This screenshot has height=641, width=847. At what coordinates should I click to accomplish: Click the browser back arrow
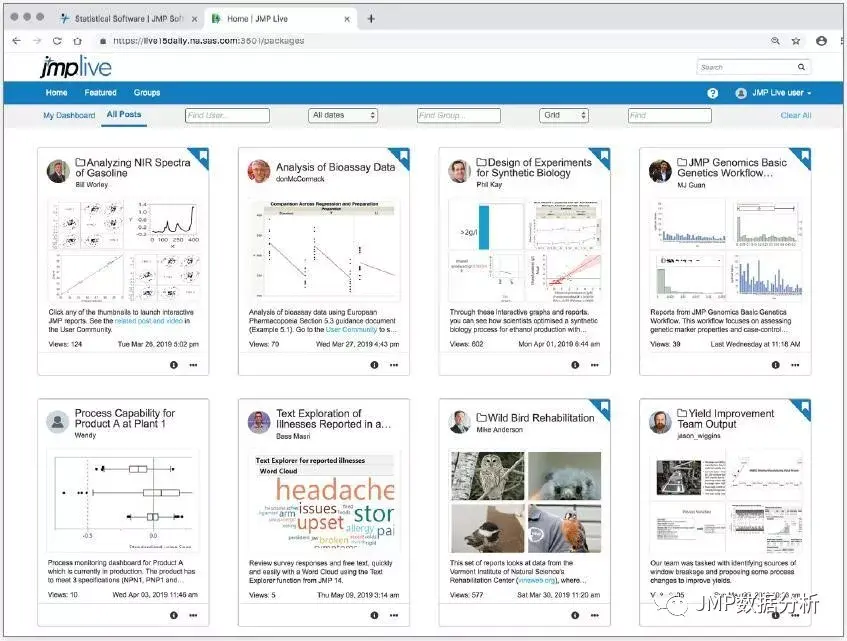16,41
